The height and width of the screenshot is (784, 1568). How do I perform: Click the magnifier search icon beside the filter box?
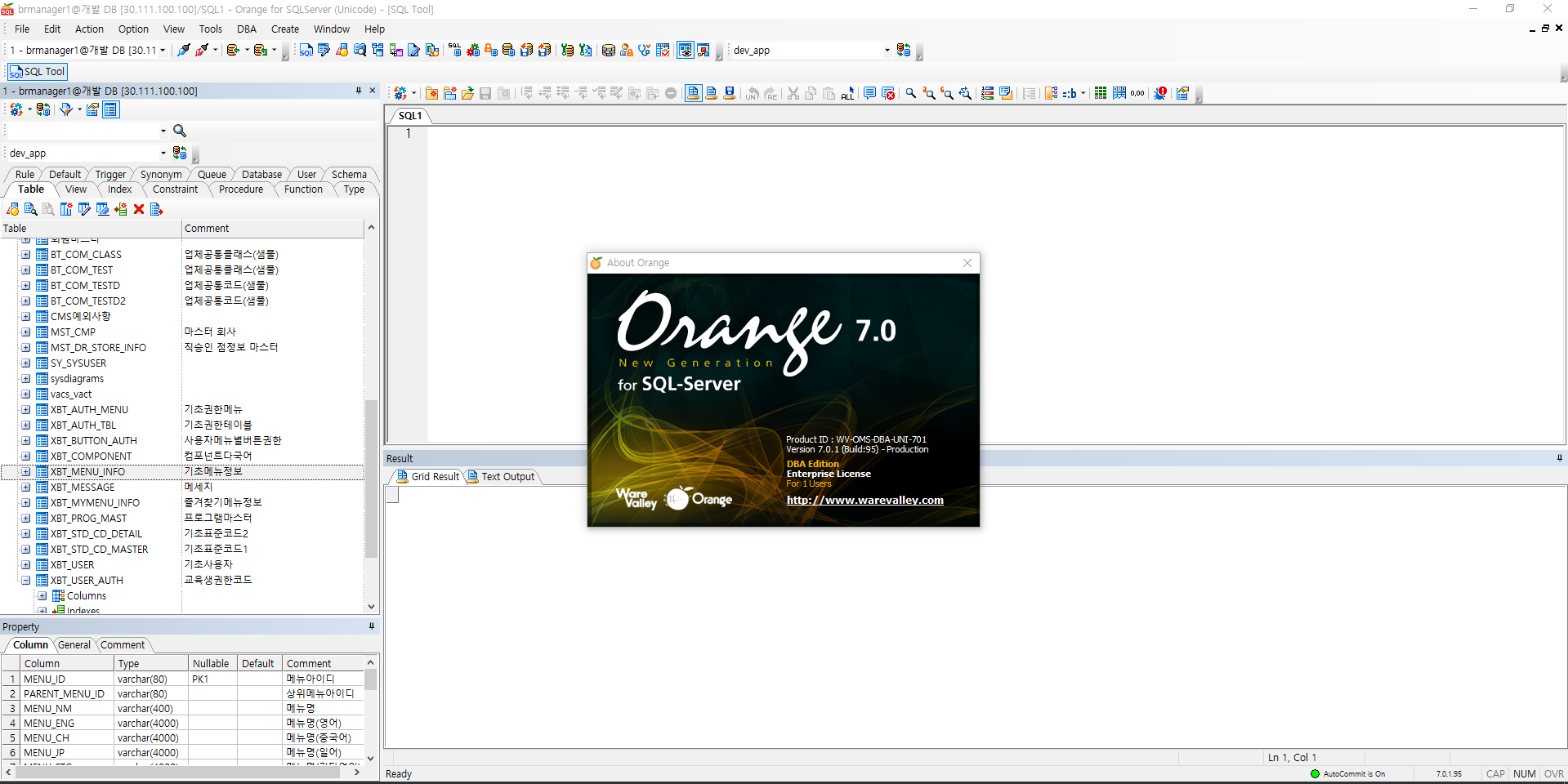tap(180, 131)
